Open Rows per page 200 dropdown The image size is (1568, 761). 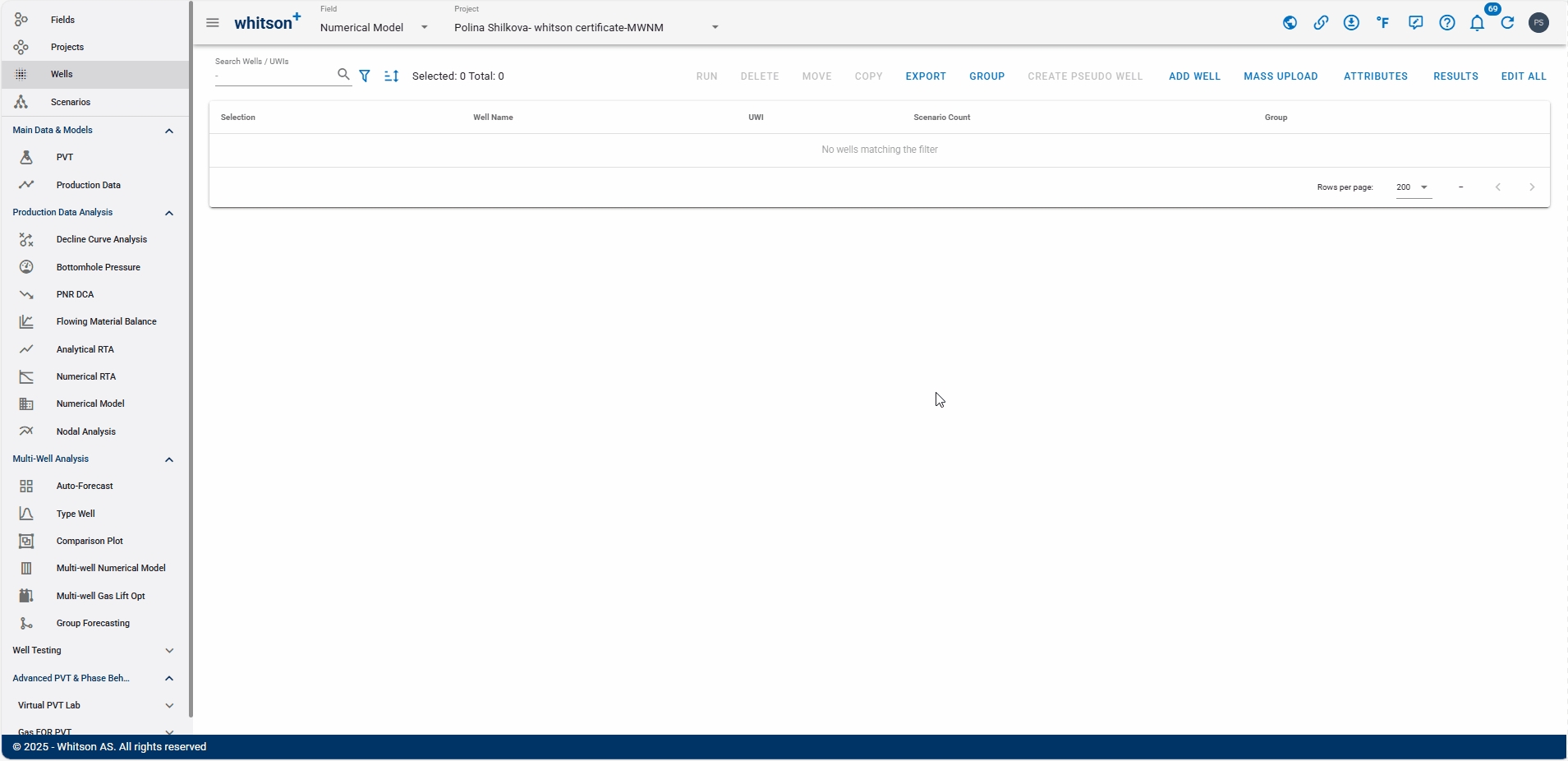click(x=1413, y=187)
